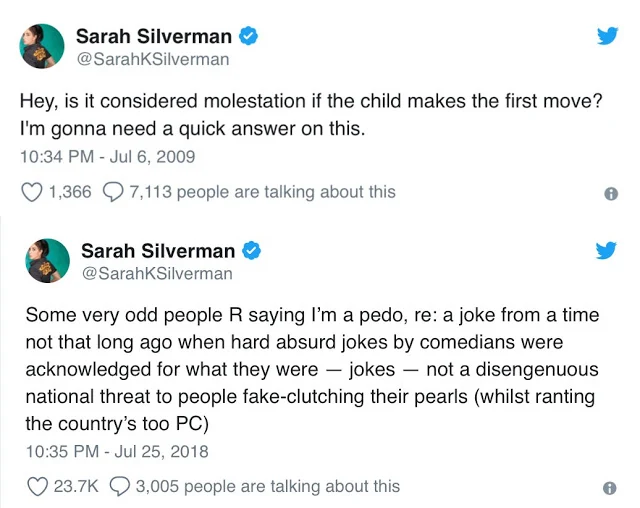Image resolution: width=640 pixels, height=508 pixels.
Task: Open the 10:34 PM - Jul 6, 2009 timestamp
Action: [107, 157]
